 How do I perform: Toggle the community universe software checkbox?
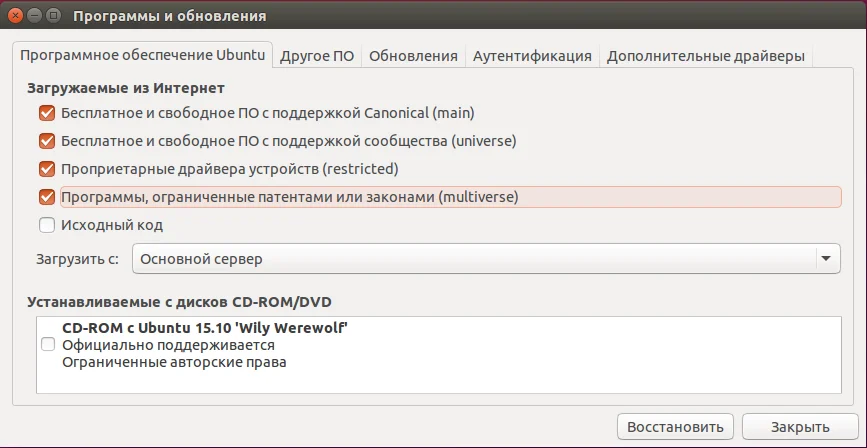[x=47, y=141]
